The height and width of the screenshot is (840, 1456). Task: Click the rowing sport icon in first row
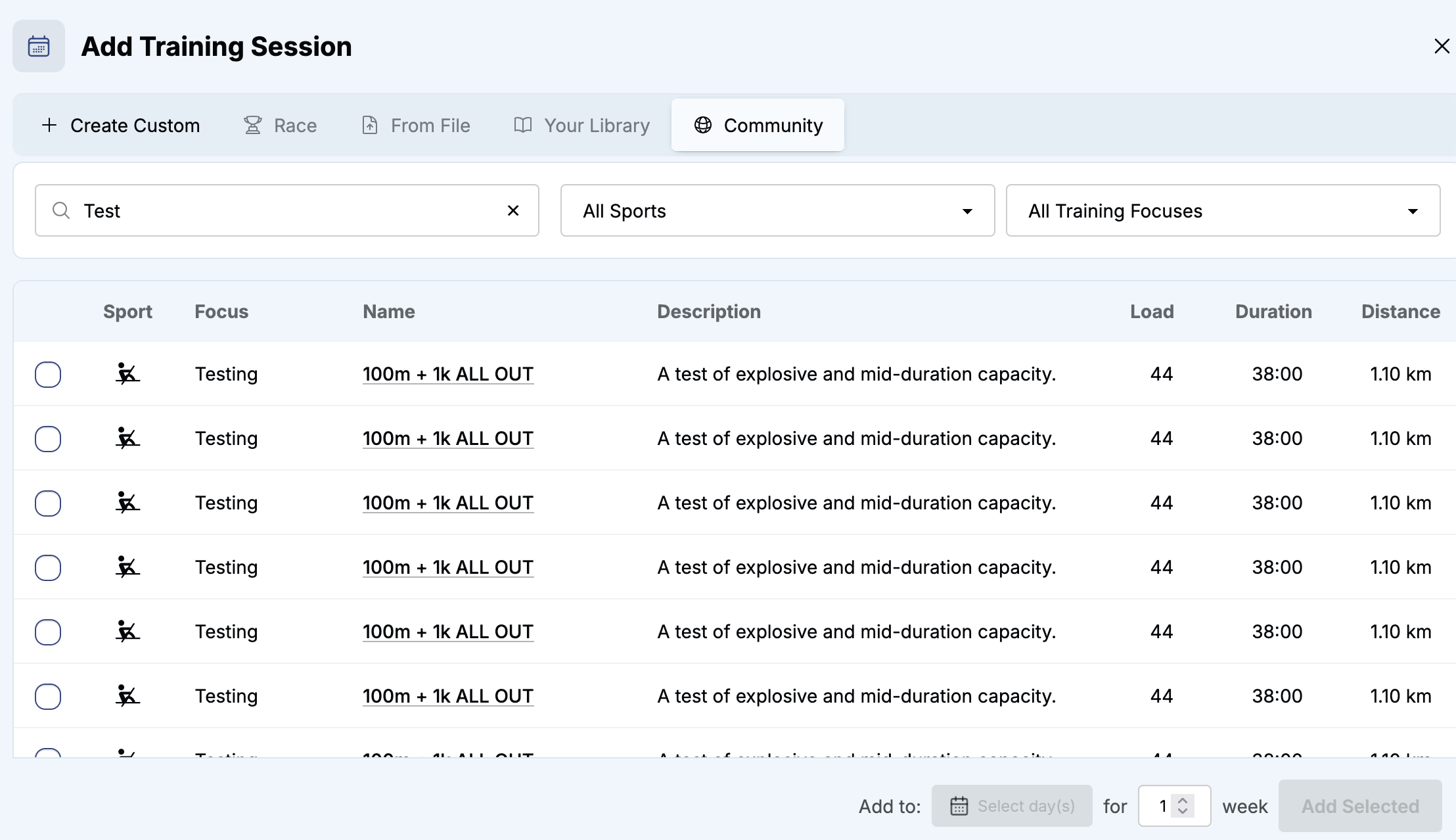[x=127, y=373]
